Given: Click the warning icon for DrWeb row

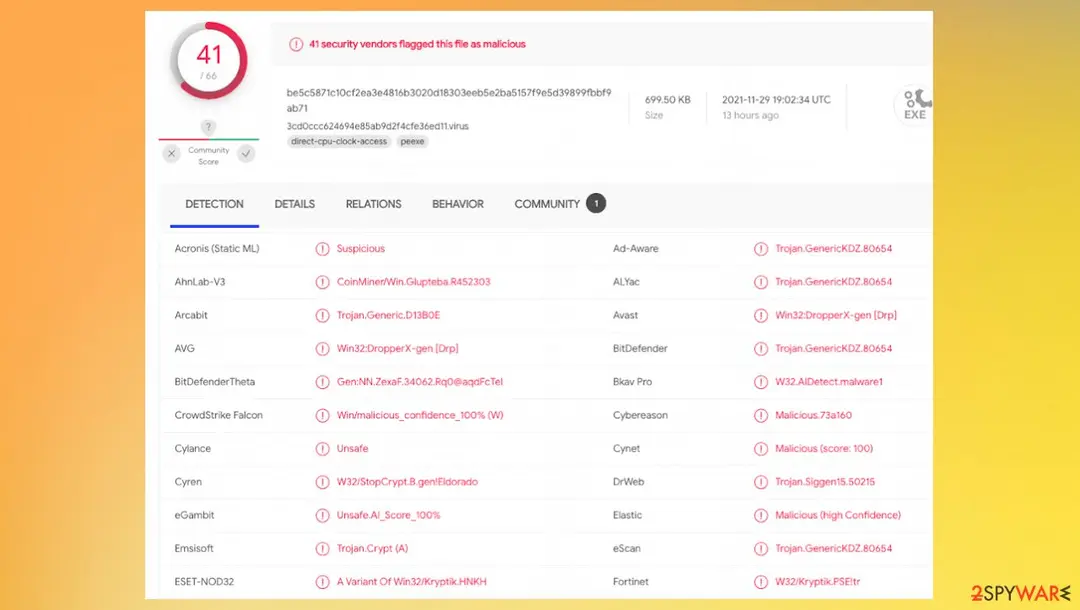Looking at the screenshot, I should (760, 482).
